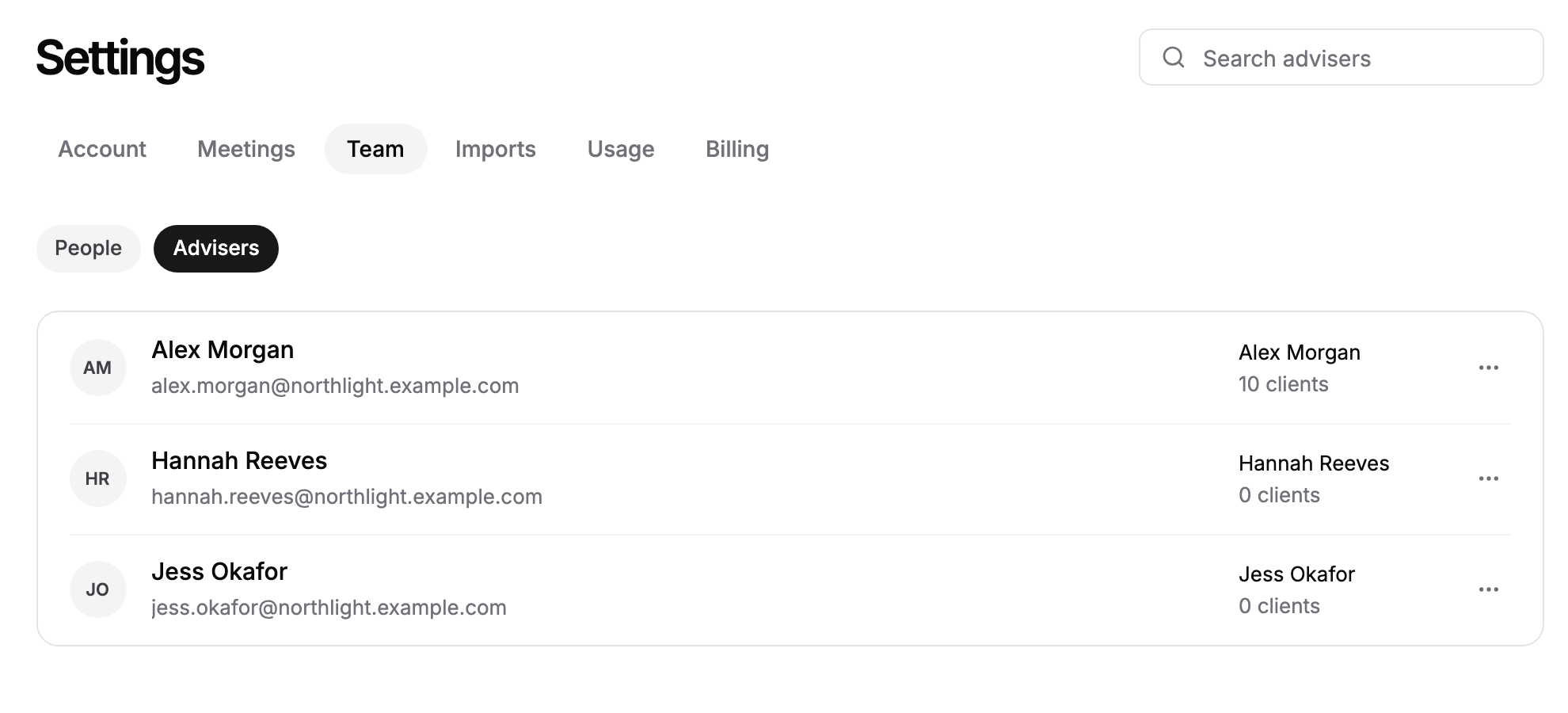Click Jess Okafor's 0 clients count
Viewport: 1568px width, 713px height.
[1280, 606]
